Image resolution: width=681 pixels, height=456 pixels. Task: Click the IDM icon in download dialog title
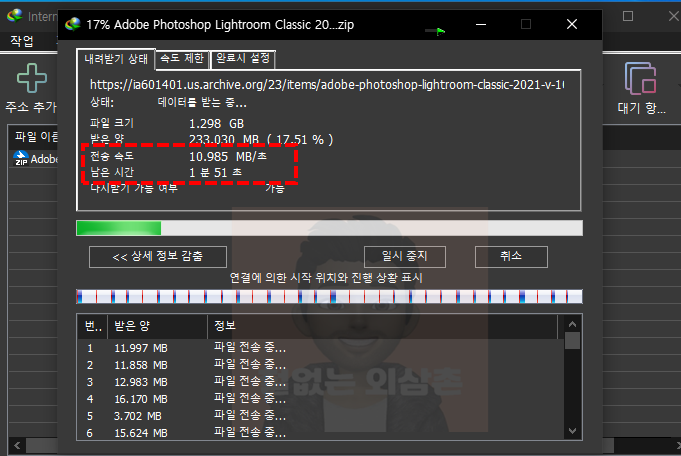73,24
